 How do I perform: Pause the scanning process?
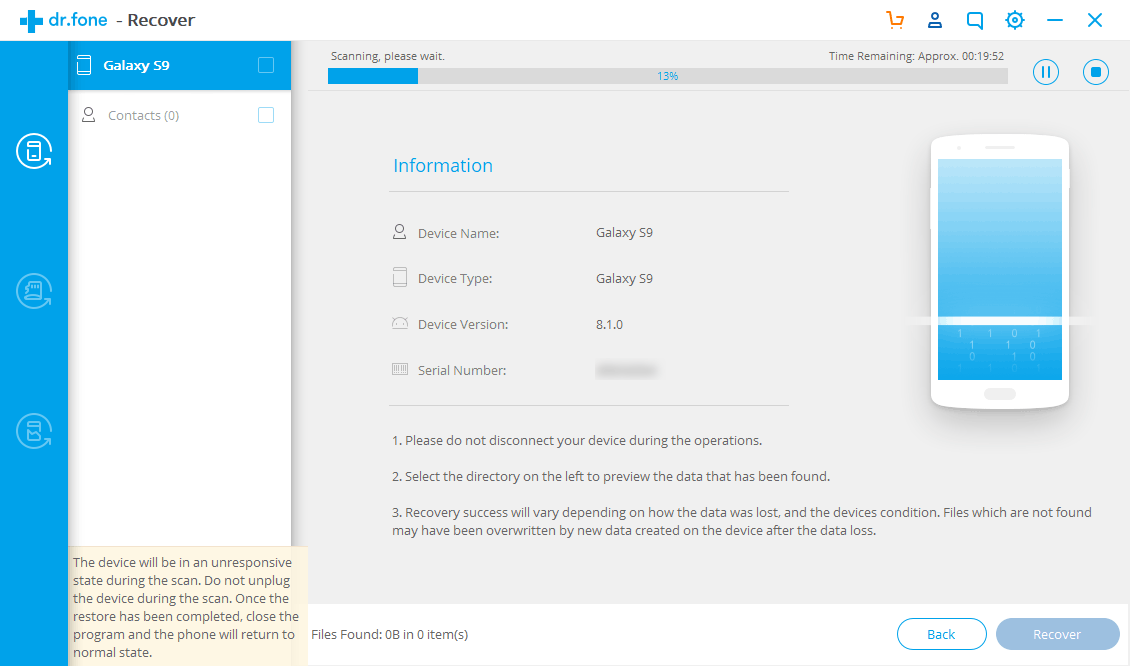(x=1046, y=72)
